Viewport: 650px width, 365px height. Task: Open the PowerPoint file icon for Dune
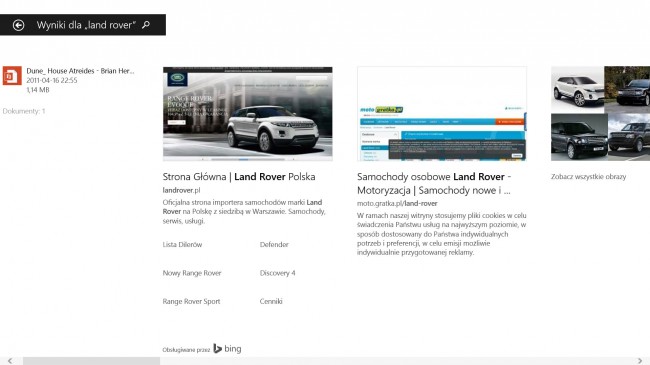pos(12,75)
